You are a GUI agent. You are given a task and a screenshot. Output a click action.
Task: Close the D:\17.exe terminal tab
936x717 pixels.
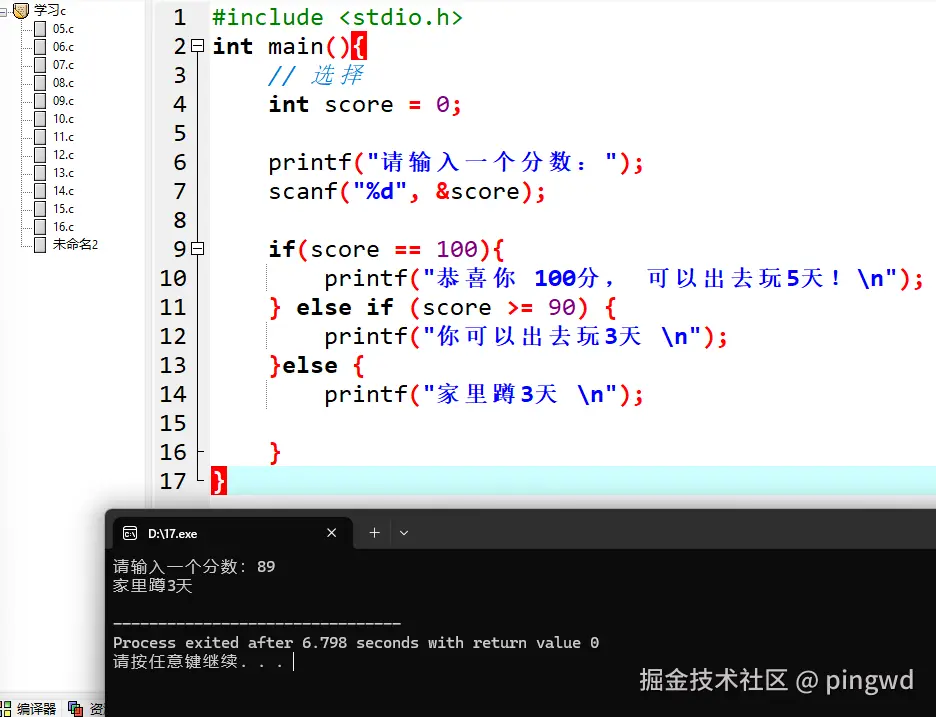pyautogui.click(x=331, y=533)
